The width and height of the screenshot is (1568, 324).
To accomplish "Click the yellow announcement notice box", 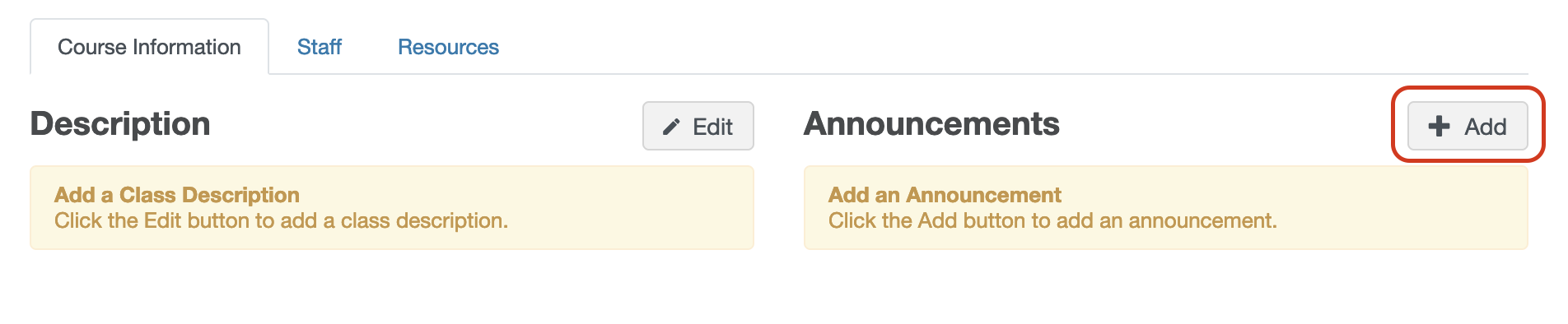I will click(1166, 207).
